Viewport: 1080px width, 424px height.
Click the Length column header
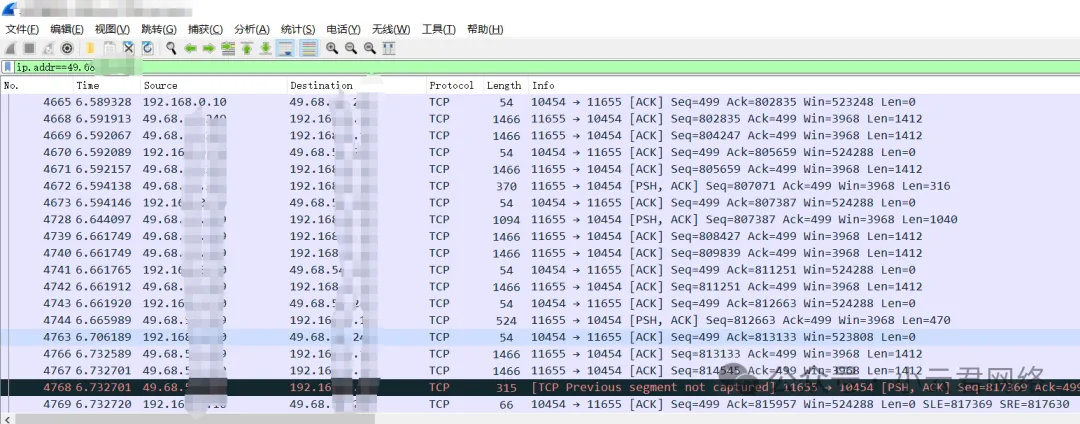[504, 86]
